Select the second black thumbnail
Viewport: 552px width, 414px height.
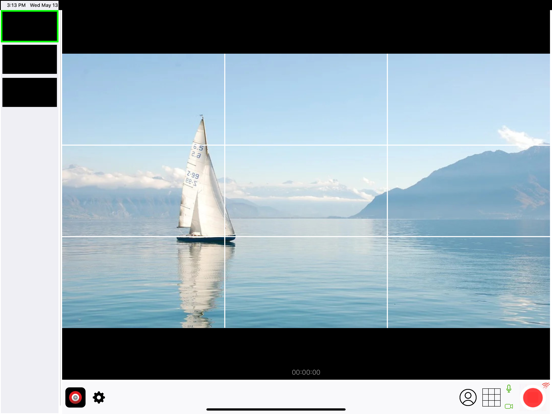(30, 59)
